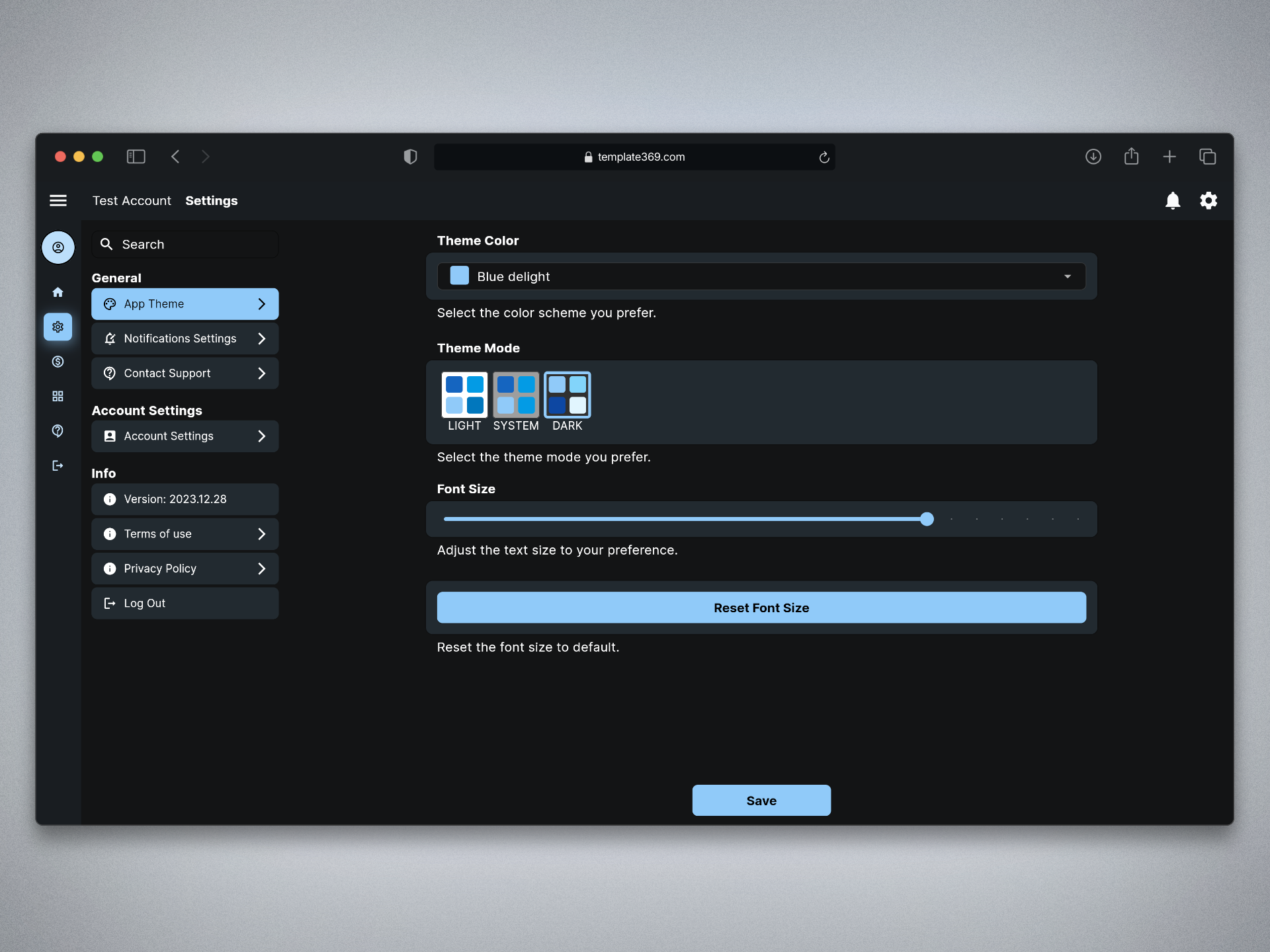This screenshot has height=952, width=1270.
Task: Go back in browser history
Action: click(175, 157)
